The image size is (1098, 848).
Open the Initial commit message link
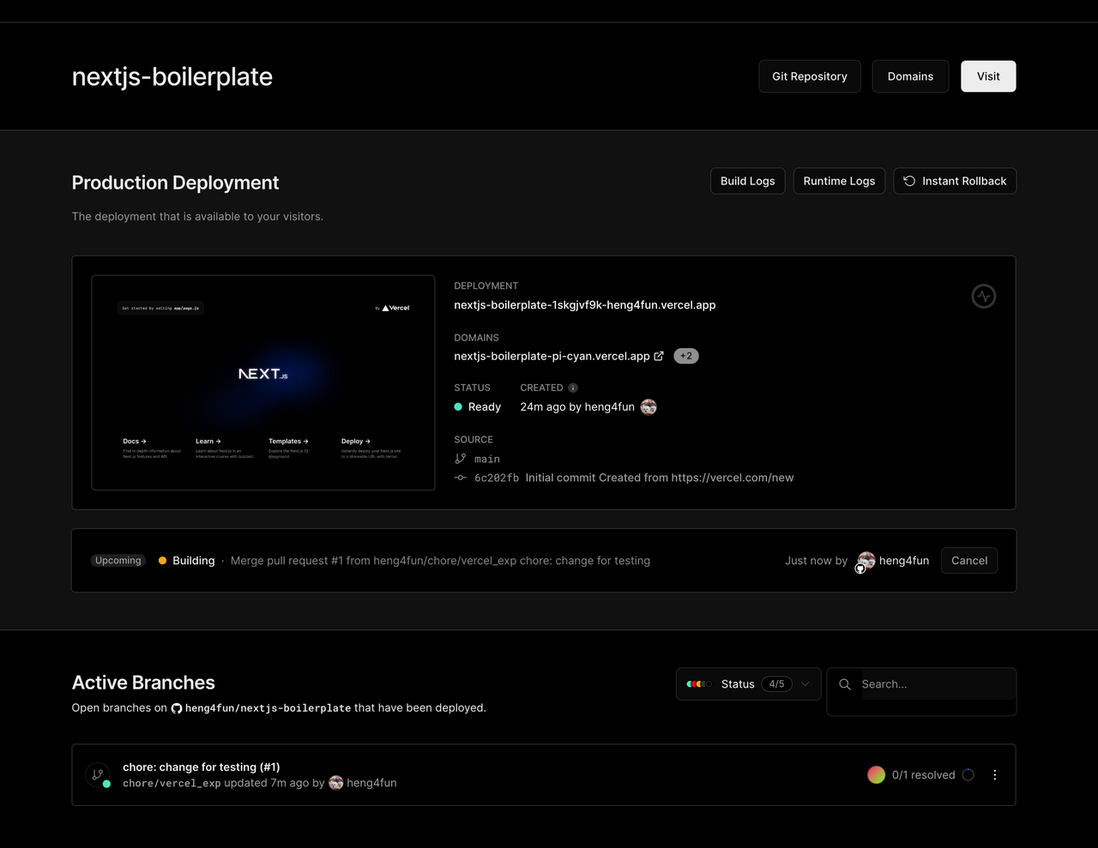[x=660, y=478]
